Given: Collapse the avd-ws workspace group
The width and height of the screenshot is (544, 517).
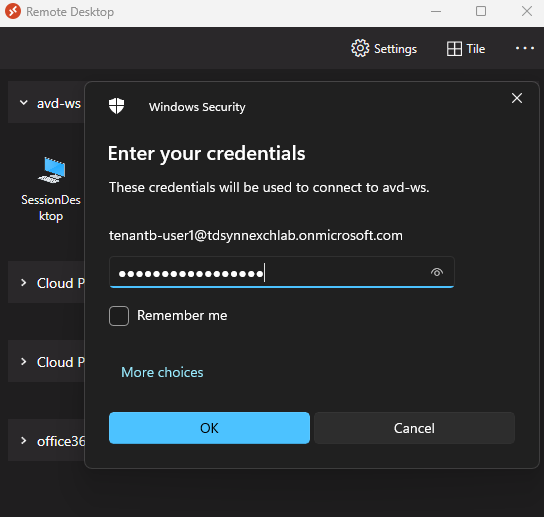Looking at the screenshot, I should (x=24, y=103).
